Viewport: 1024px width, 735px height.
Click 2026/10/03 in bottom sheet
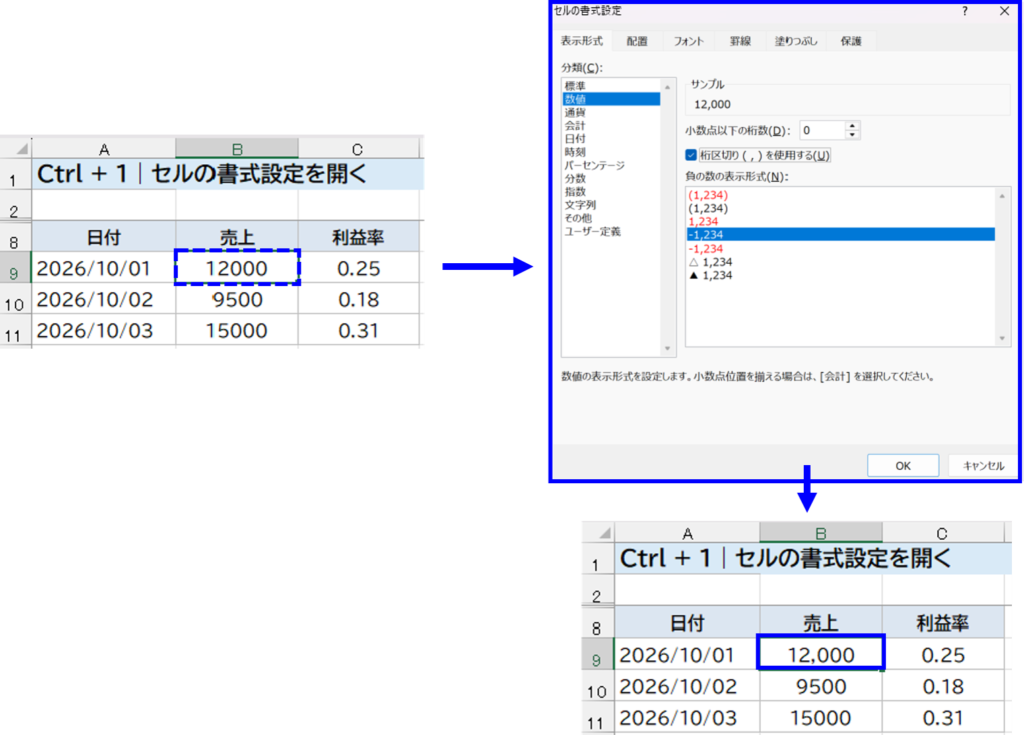(x=687, y=717)
